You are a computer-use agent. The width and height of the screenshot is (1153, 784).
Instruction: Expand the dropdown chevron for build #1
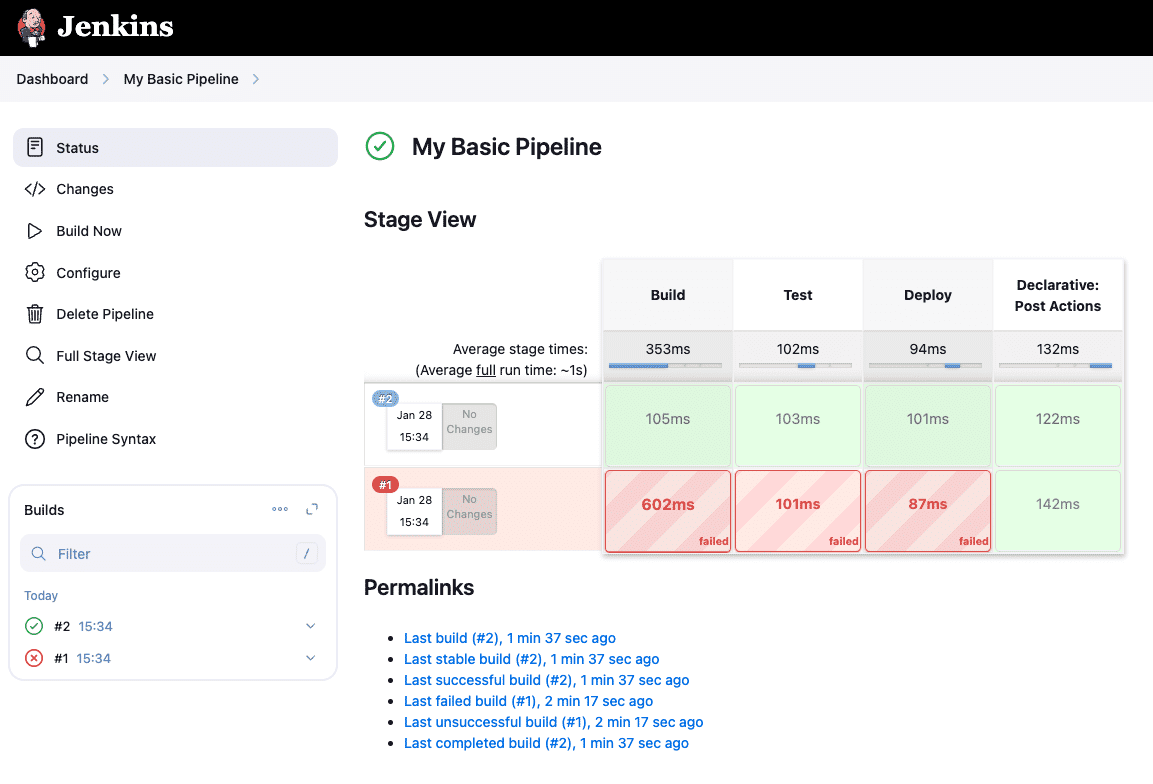(310, 658)
